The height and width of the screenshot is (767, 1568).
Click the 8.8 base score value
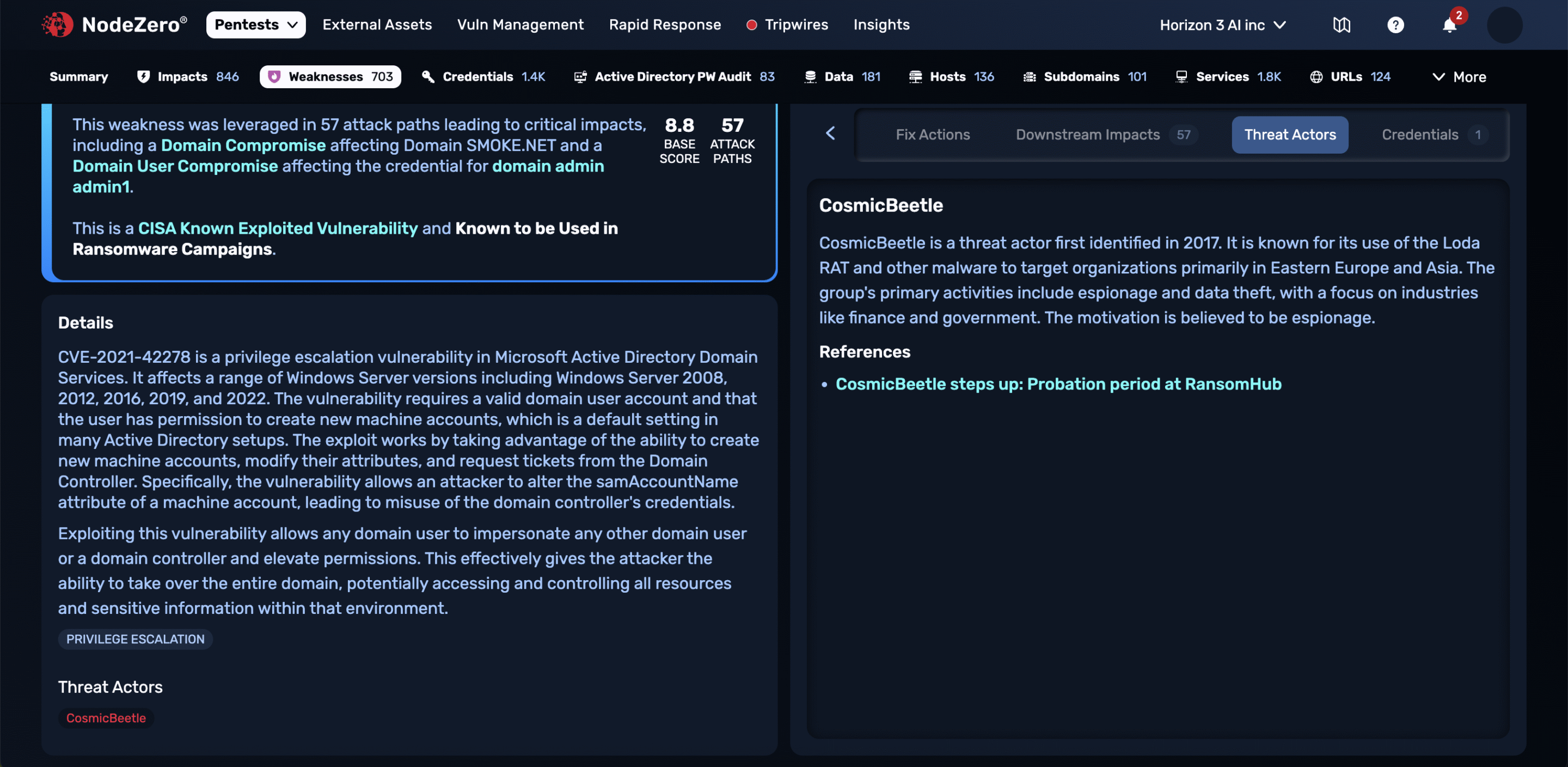click(x=679, y=125)
